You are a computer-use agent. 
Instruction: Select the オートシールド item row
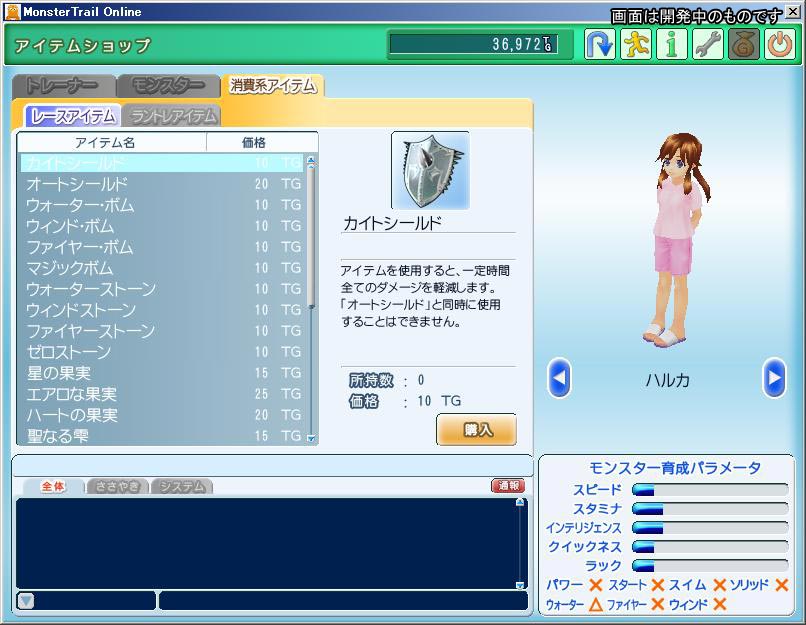pyautogui.click(x=163, y=184)
